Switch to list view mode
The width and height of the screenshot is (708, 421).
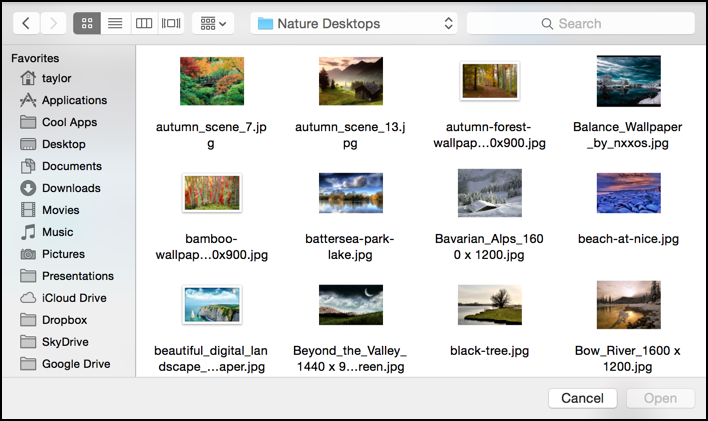point(115,22)
